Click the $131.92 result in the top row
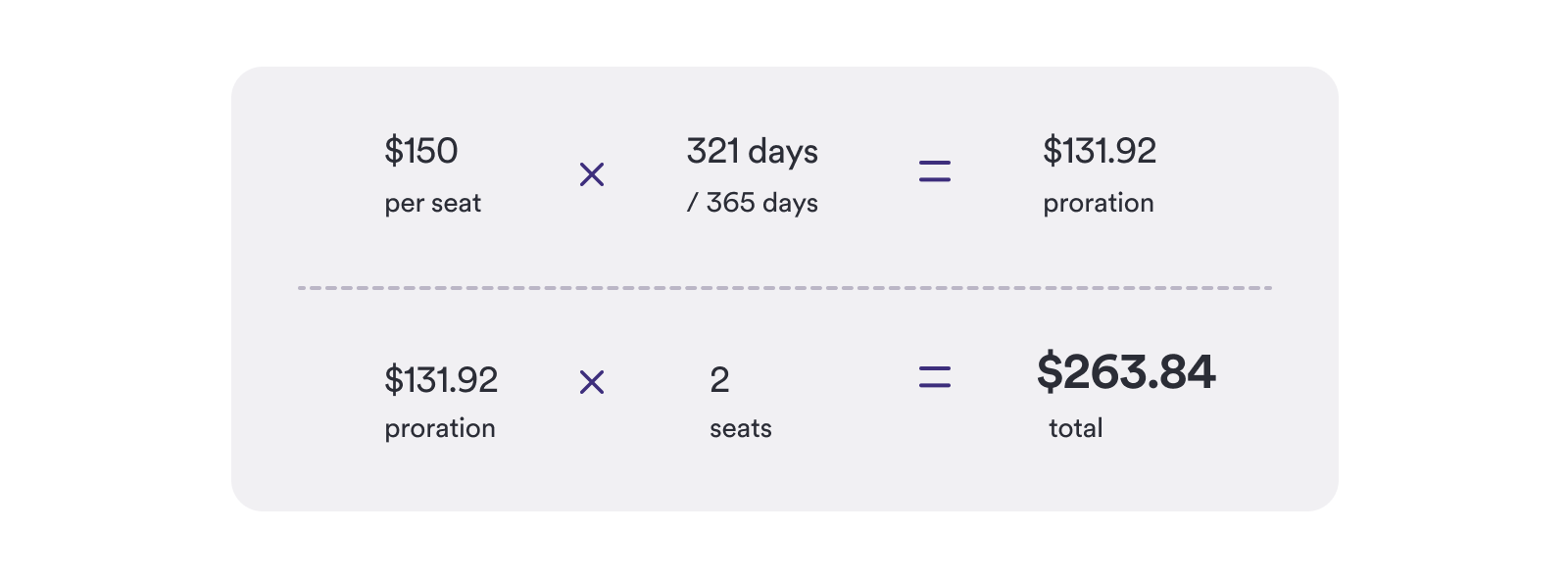1568x580 pixels. click(1100, 151)
